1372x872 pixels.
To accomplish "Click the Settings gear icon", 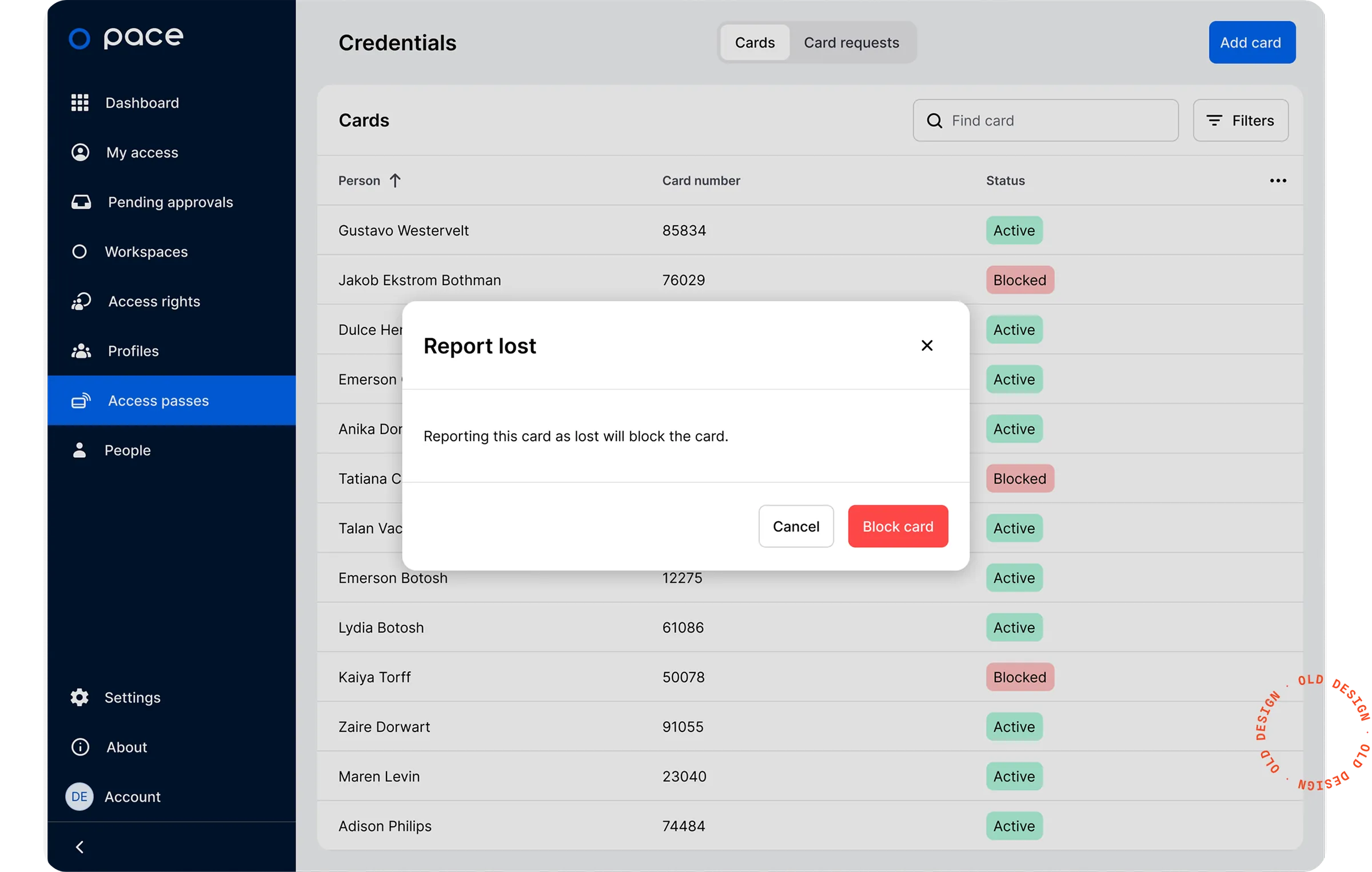I will [x=79, y=697].
